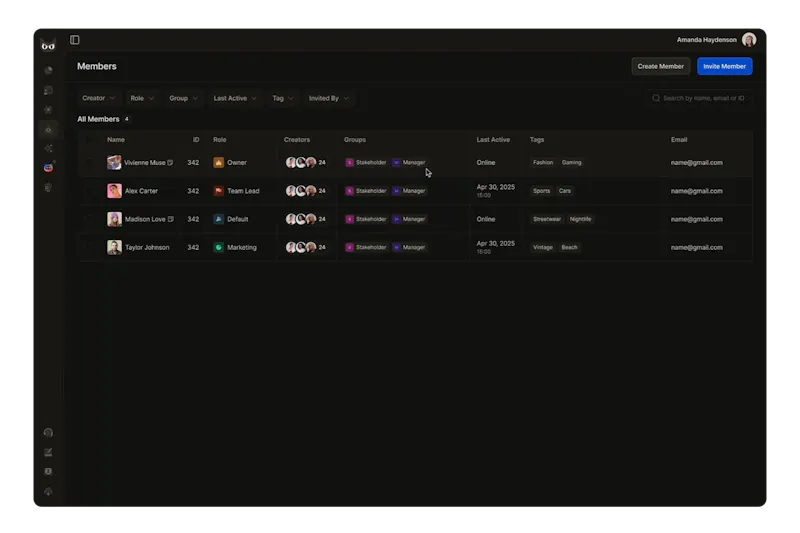This screenshot has height=533, width=800.
Task: Open the Group filter dropdown
Action: coord(183,98)
